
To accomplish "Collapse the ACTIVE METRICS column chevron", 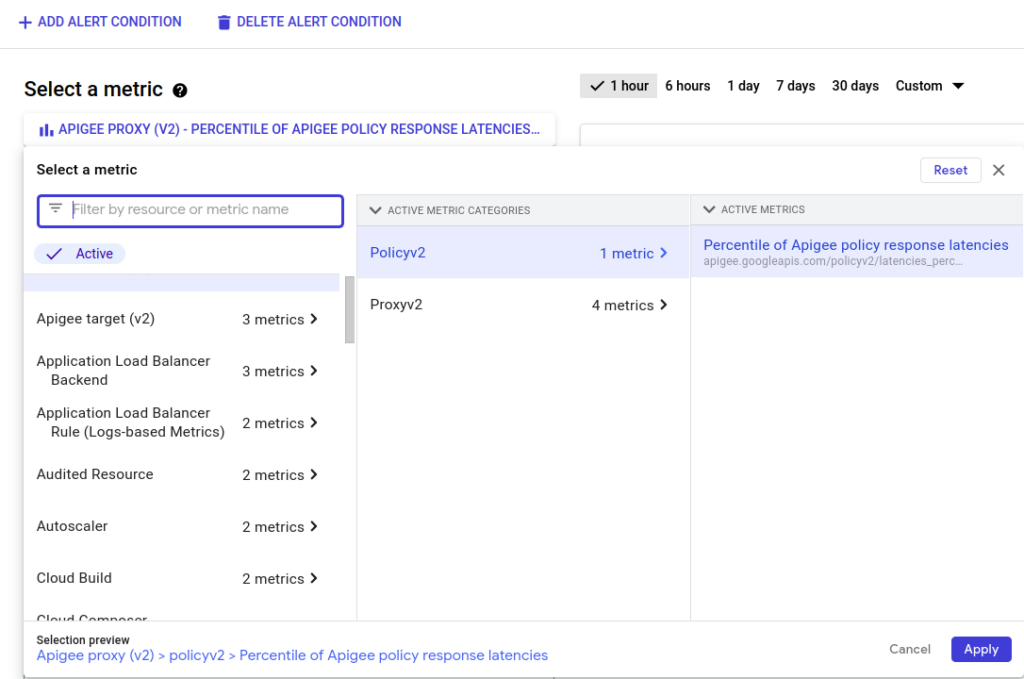I will point(708,209).
